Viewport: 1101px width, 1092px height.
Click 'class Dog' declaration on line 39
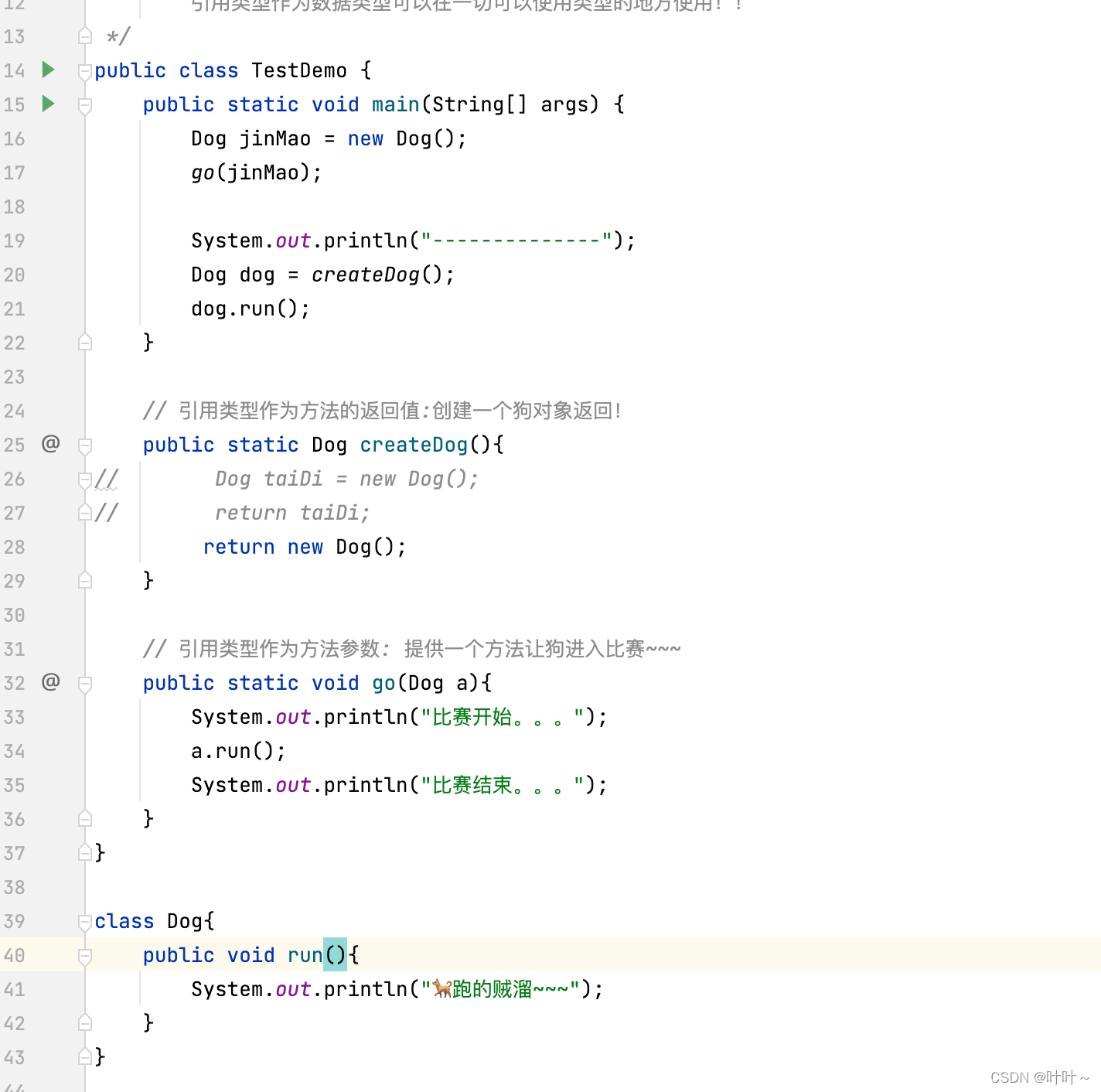(155, 921)
